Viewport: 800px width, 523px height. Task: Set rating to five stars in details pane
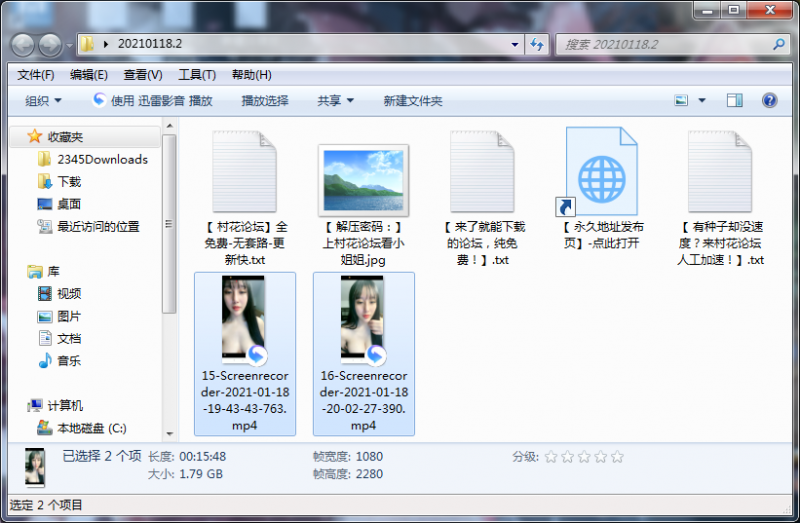(617, 457)
